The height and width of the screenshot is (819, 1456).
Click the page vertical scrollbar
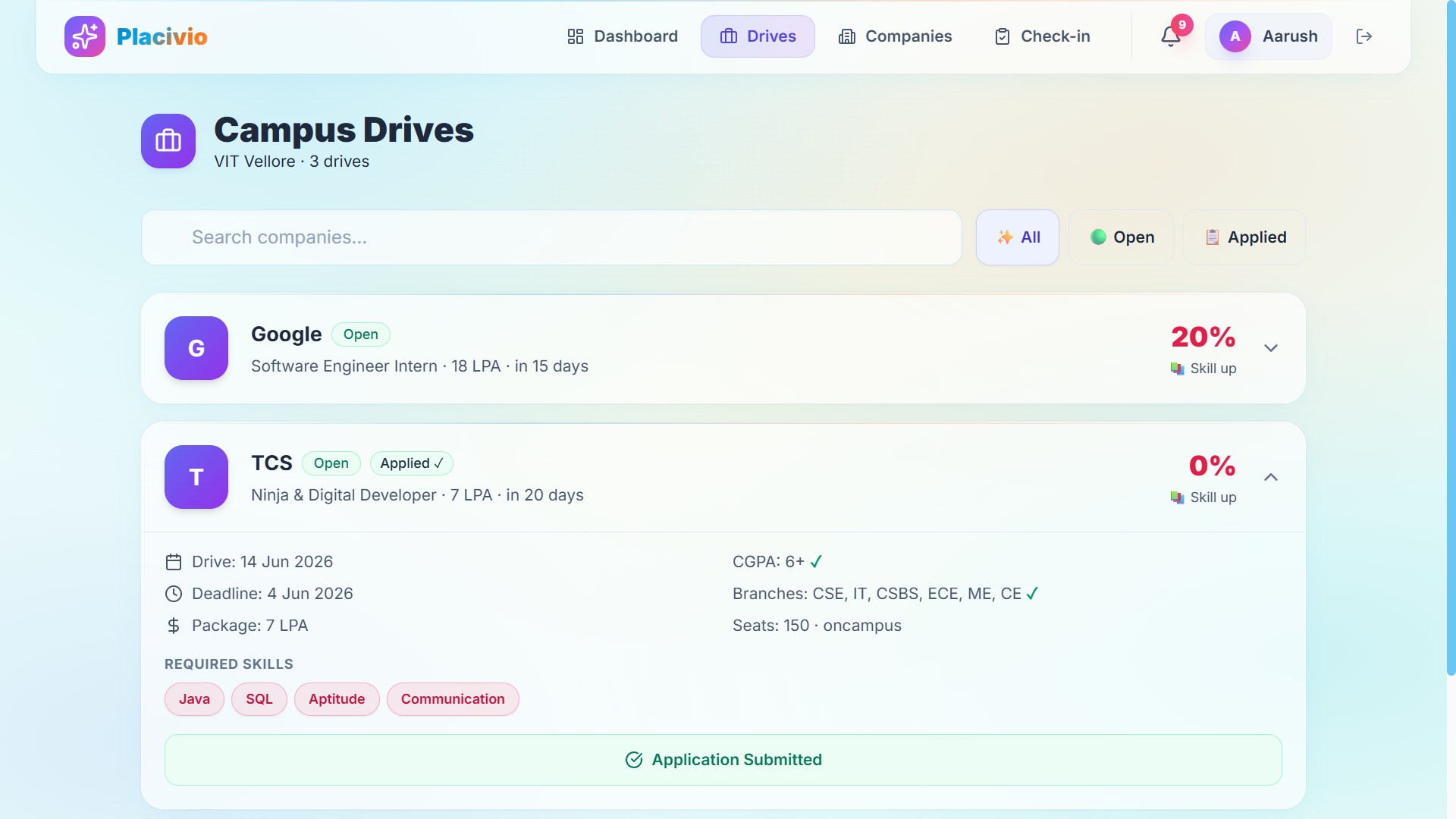pos(1451,337)
